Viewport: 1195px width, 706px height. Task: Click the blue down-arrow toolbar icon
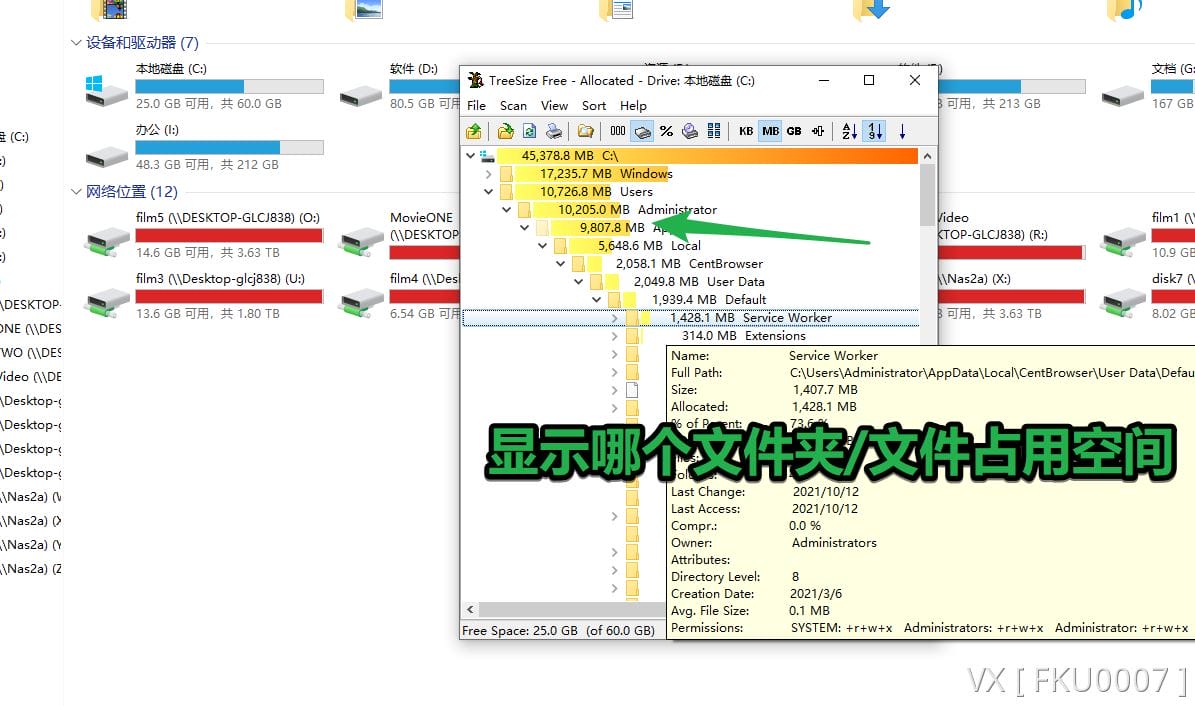(902, 131)
